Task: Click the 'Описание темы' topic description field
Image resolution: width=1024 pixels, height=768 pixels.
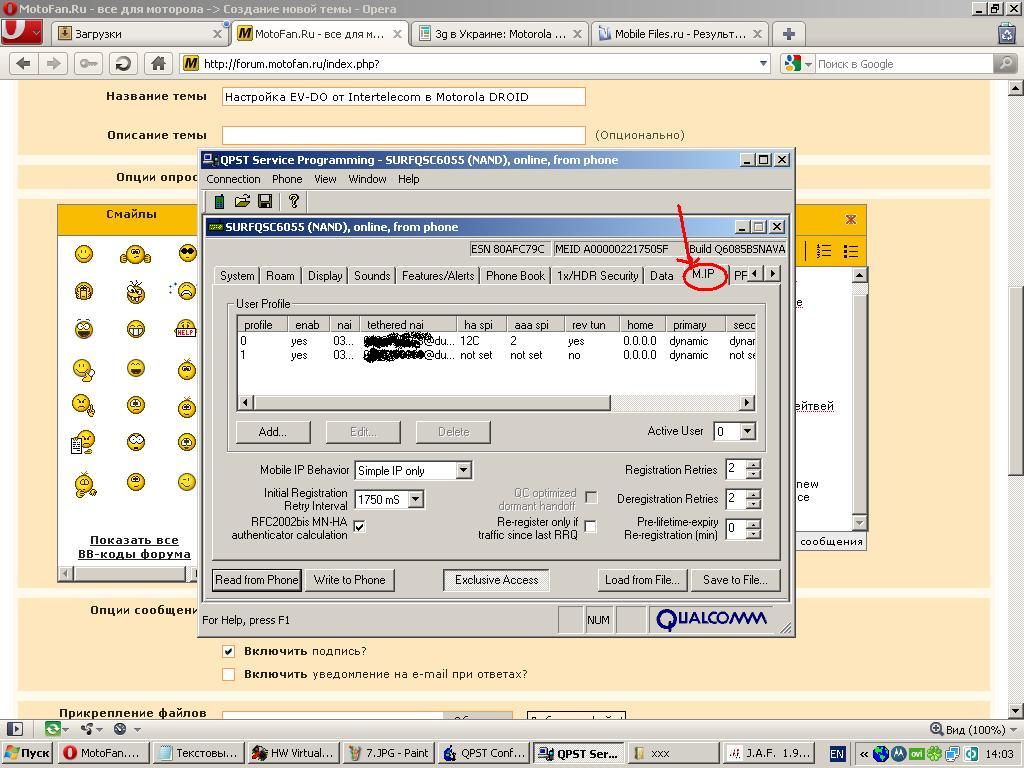Action: (x=404, y=135)
